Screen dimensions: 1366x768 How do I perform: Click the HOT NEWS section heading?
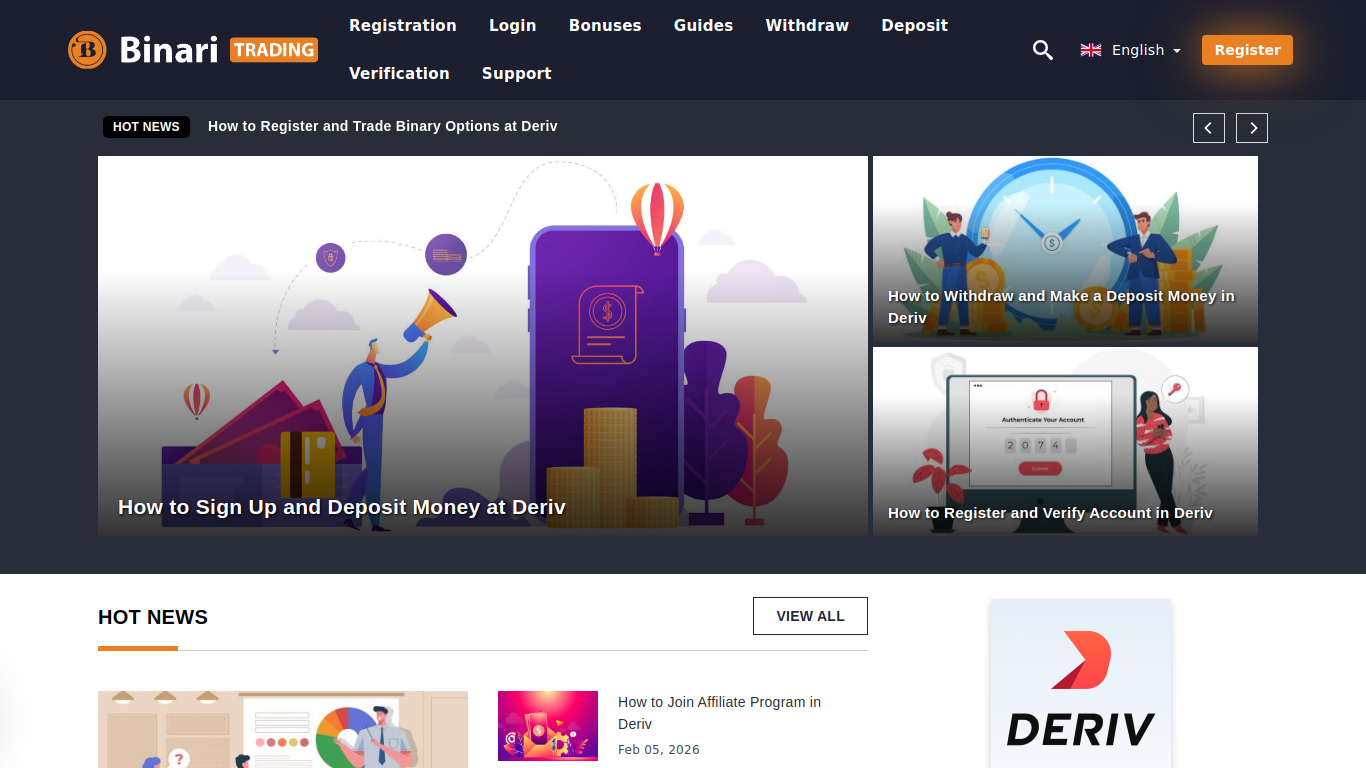click(153, 617)
